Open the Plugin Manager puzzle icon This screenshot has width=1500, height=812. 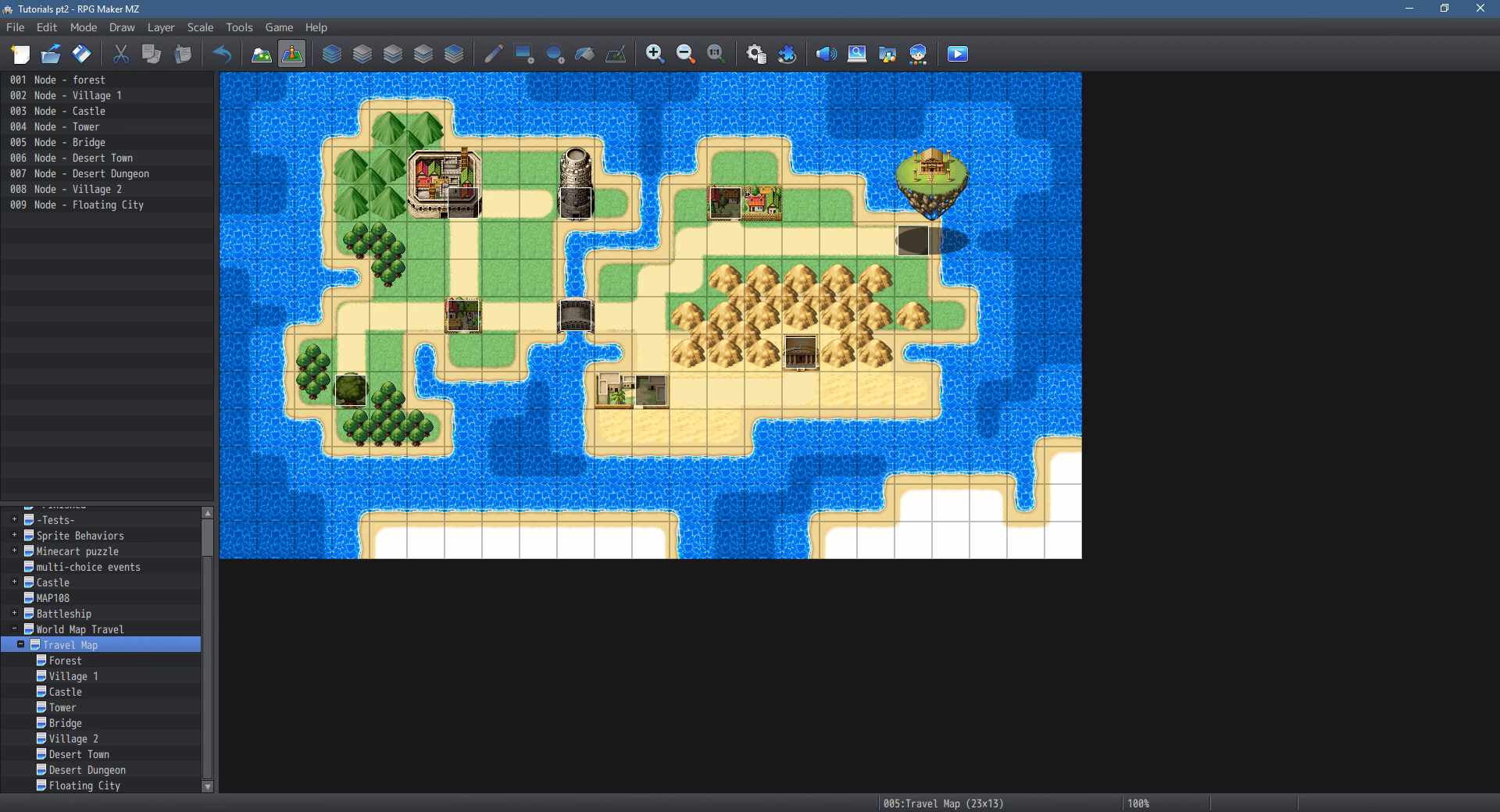787,54
